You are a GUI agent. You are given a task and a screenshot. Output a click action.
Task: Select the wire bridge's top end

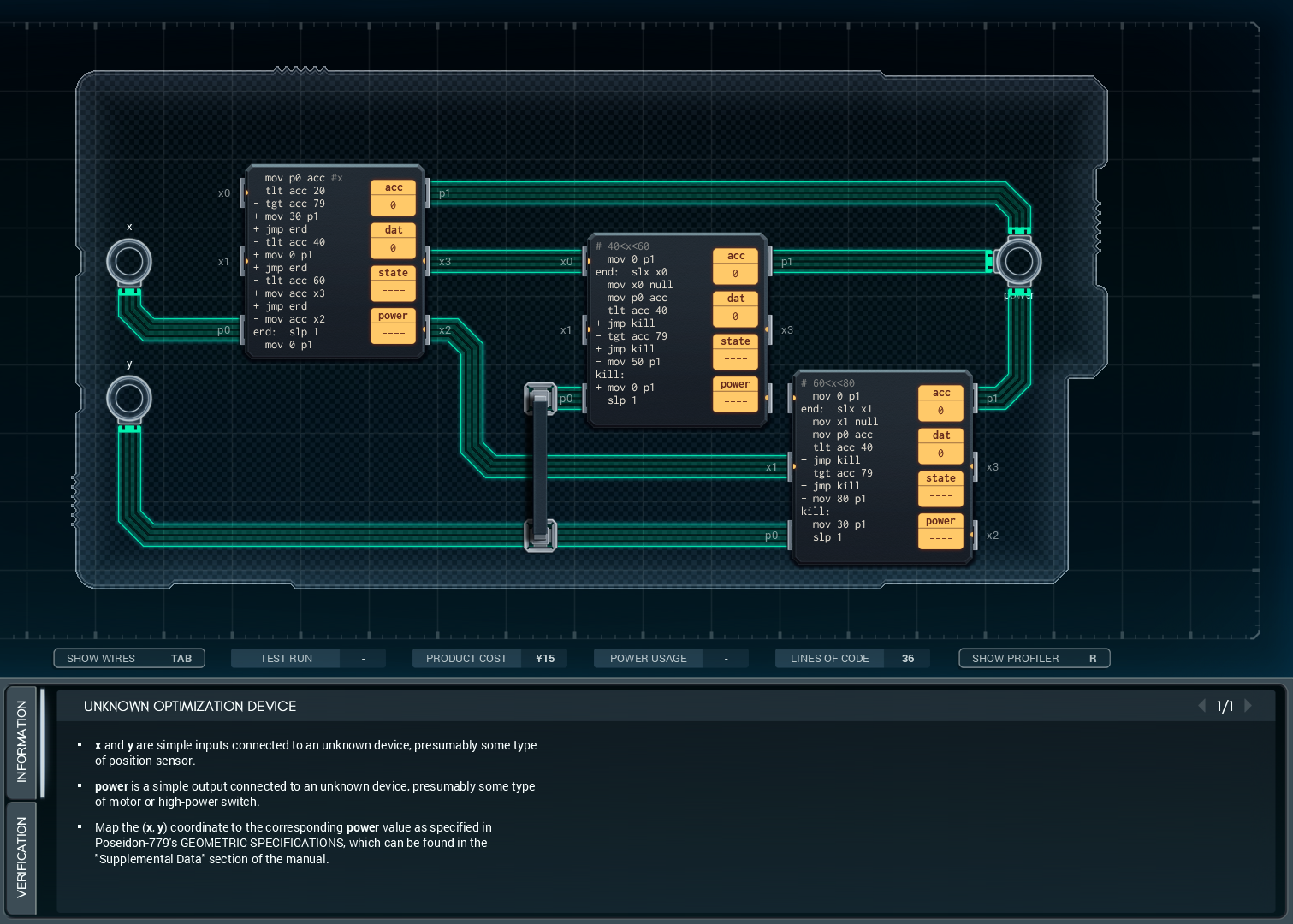[540, 398]
